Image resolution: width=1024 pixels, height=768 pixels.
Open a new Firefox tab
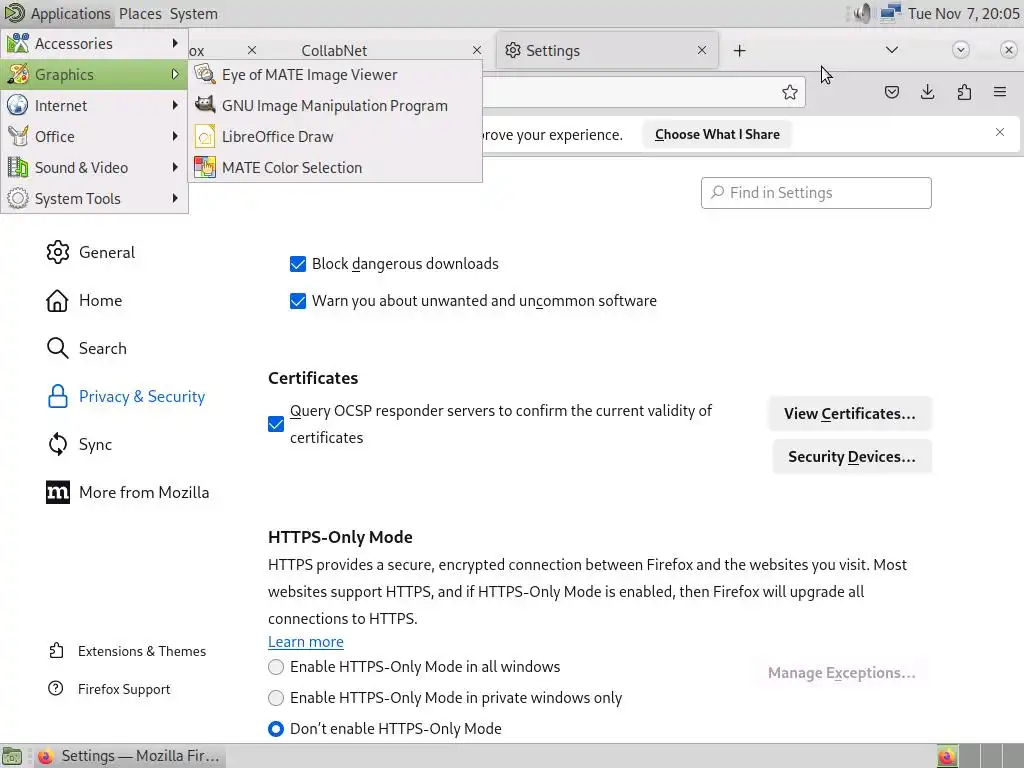coord(739,51)
